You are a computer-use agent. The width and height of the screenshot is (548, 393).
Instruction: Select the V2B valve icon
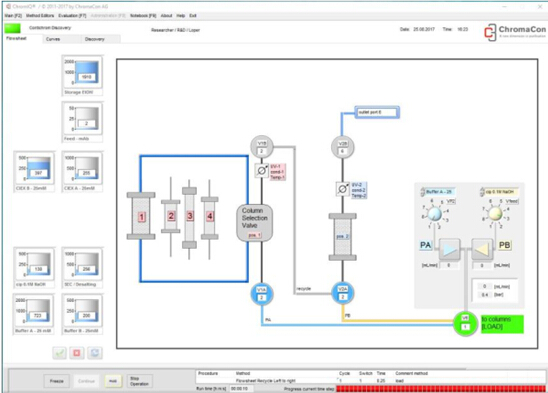pyautogui.click(x=342, y=147)
